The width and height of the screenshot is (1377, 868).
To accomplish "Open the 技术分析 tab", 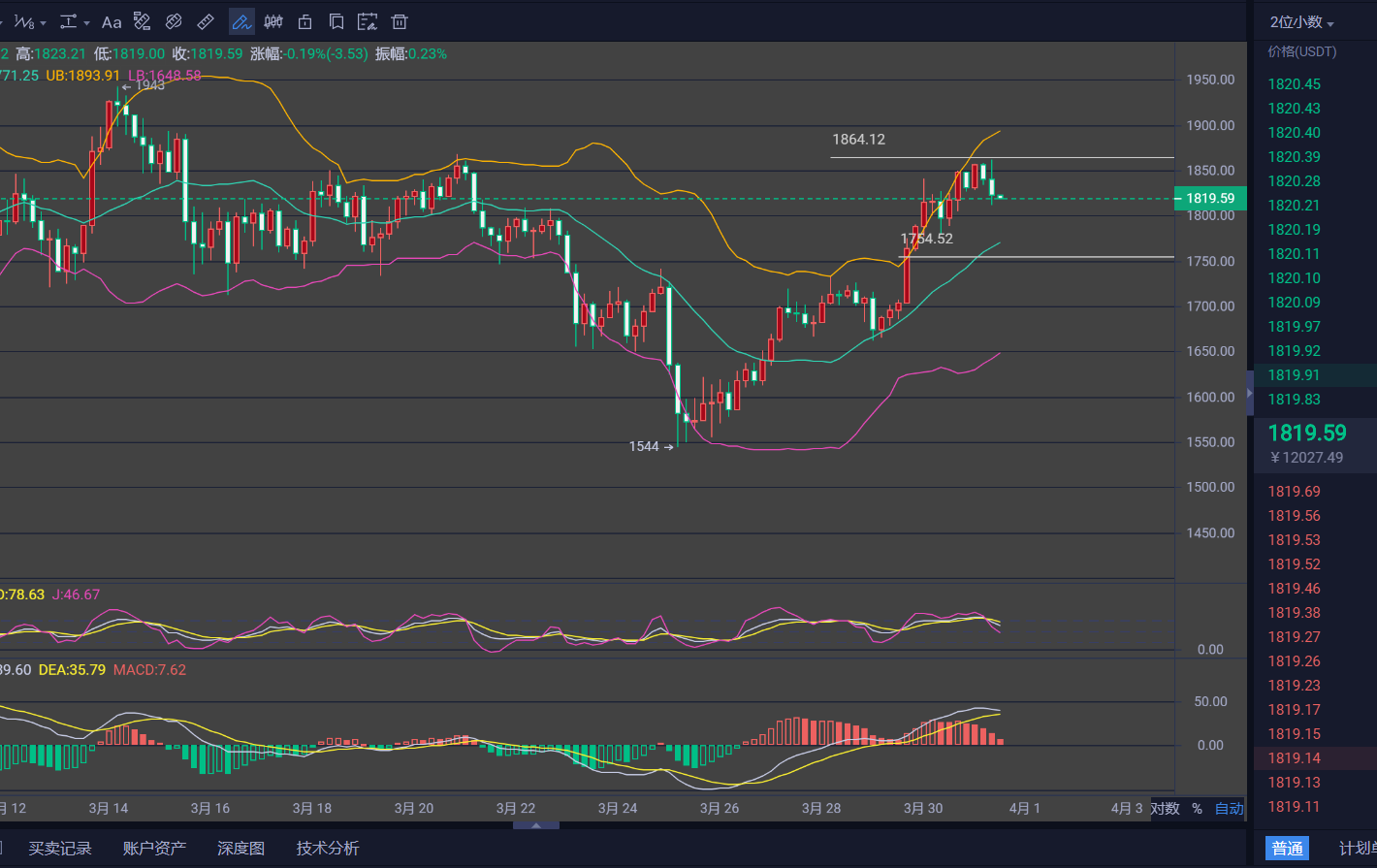I will pos(328,849).
